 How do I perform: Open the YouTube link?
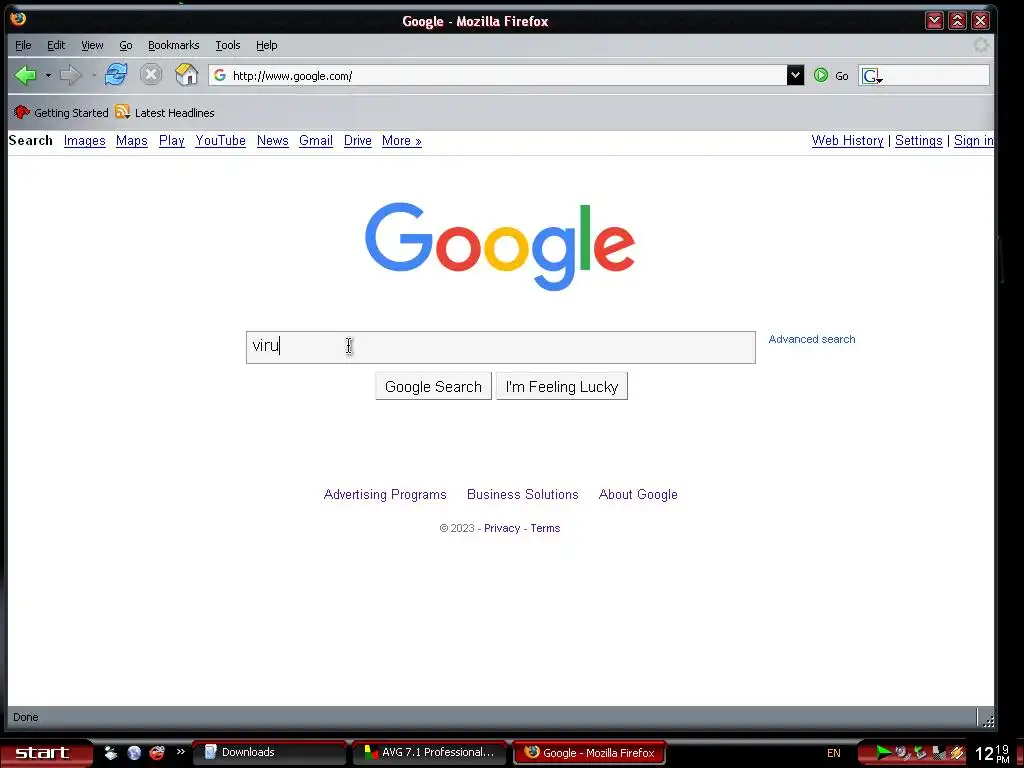click(x=220, y=140)
